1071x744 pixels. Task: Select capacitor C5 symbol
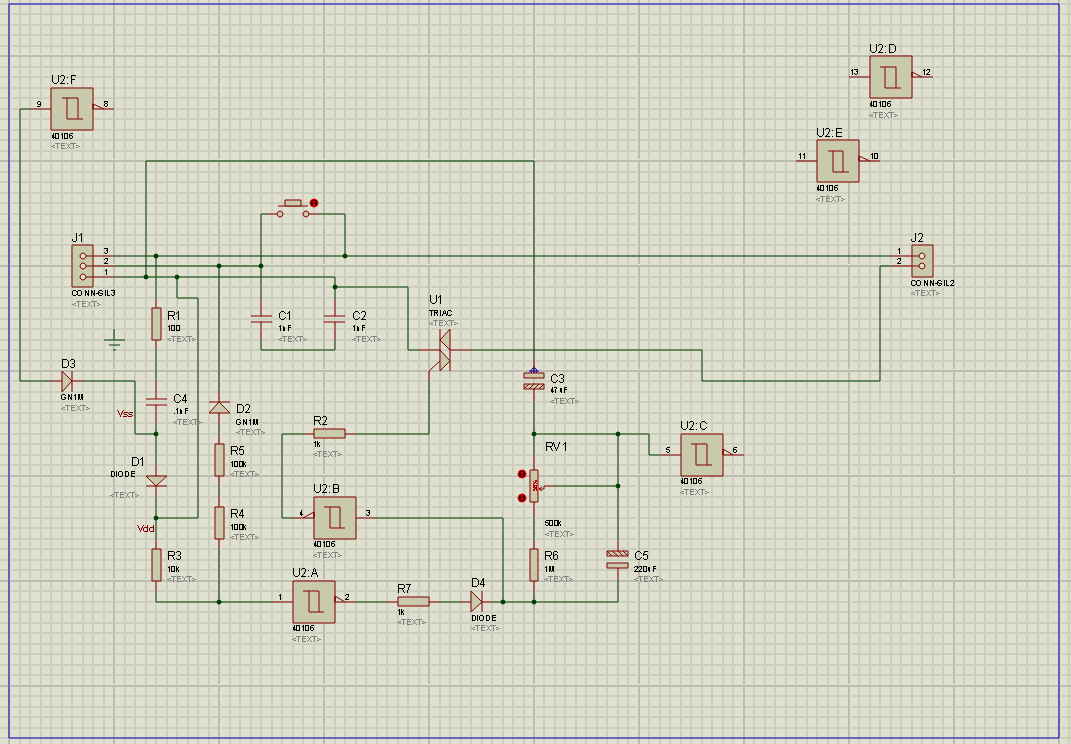point(617,560)
